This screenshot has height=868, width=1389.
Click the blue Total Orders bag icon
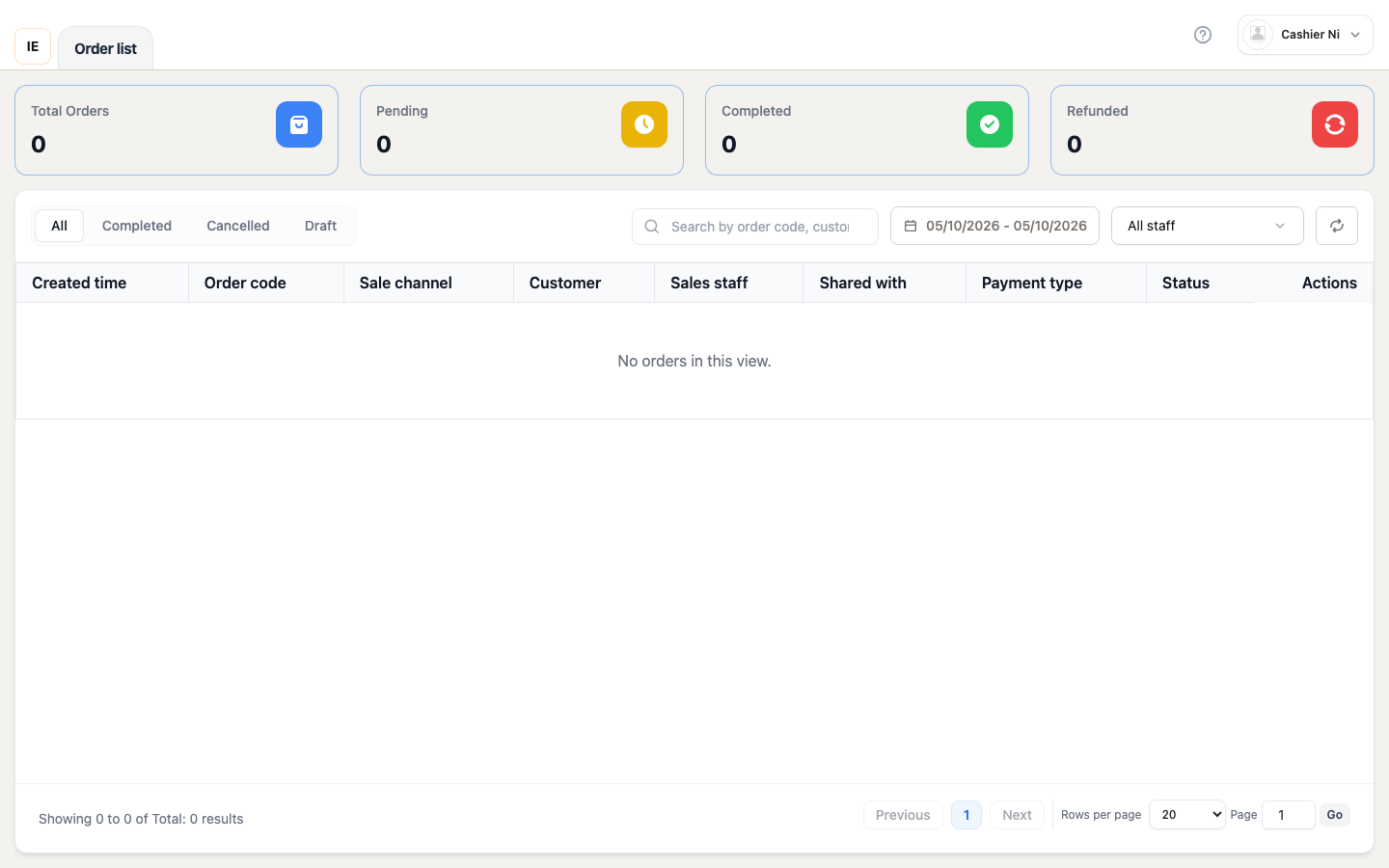[299, 124]
